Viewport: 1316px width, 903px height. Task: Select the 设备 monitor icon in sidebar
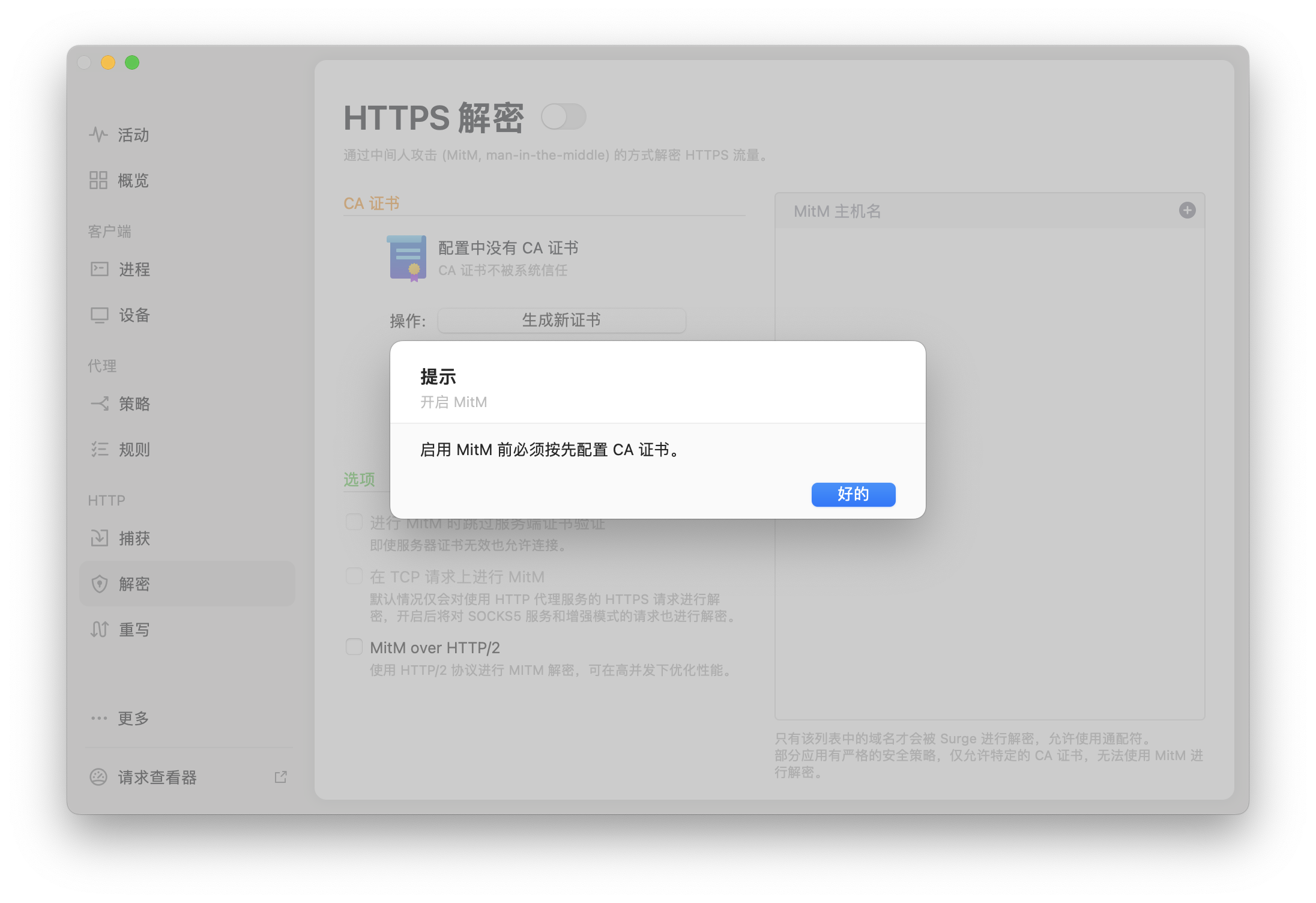coord(100,315)
